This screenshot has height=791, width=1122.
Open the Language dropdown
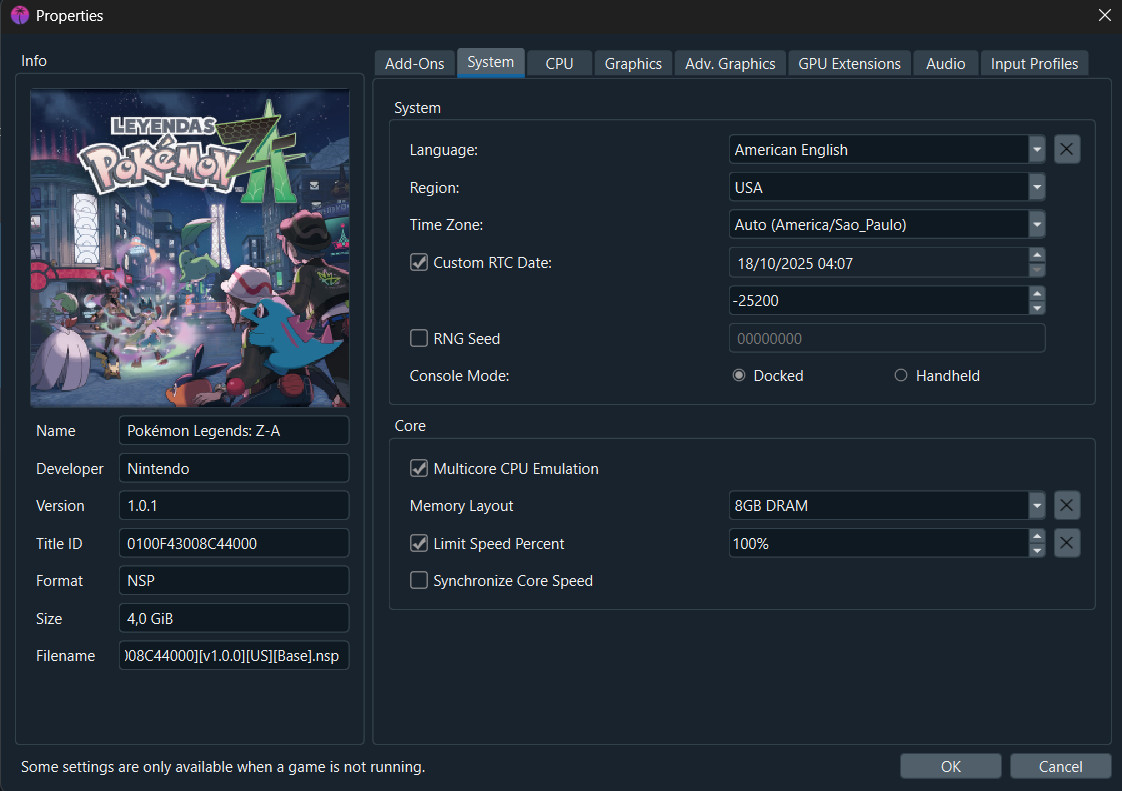click(1037, 150)
